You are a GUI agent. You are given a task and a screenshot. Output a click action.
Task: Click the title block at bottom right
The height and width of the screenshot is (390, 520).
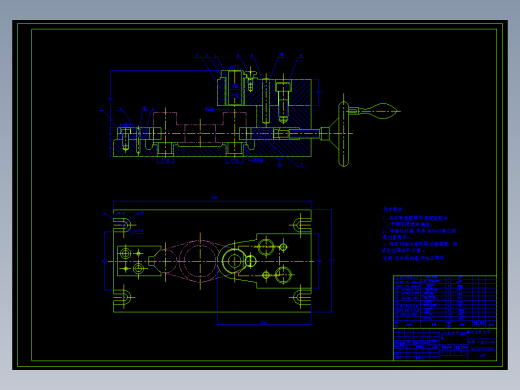[x=445, y=344]
